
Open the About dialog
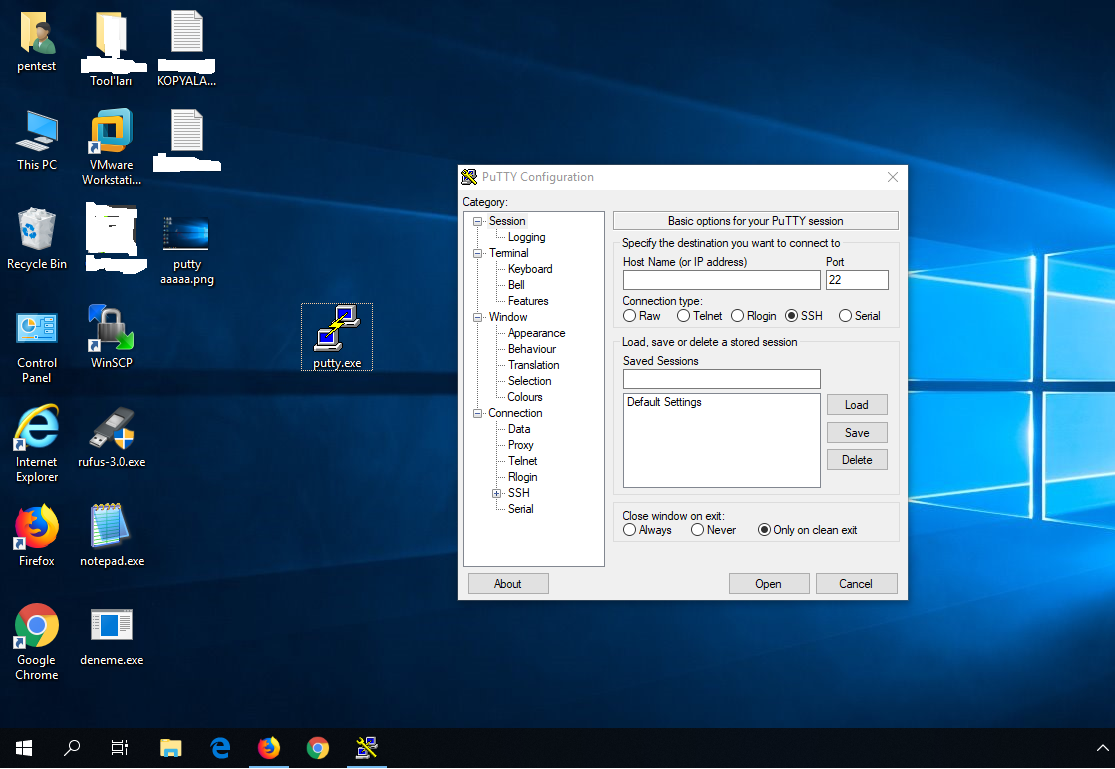[x=508, y=583]
